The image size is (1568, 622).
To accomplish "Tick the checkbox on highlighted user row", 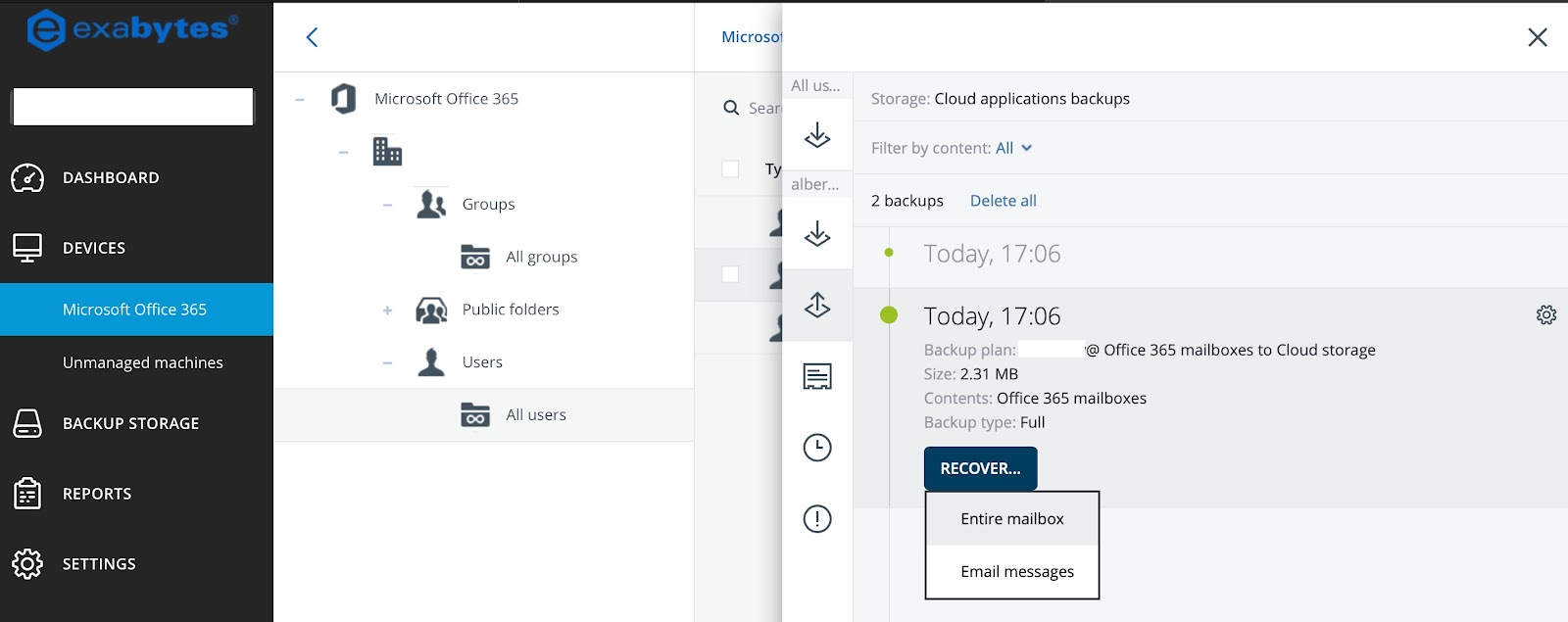I will pos(730,274).
